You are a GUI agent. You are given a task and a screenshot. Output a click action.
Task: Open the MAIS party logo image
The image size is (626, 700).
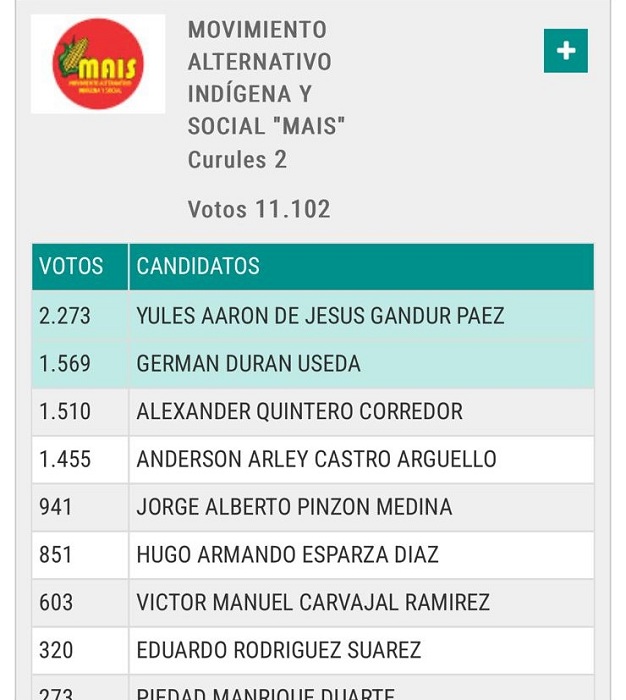(98, 64)
